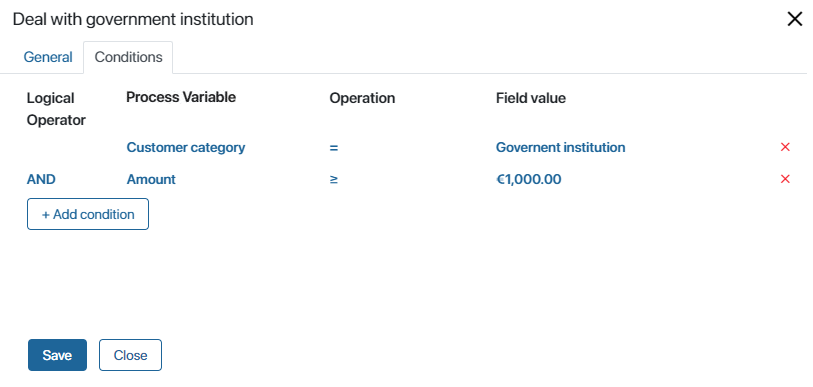The width and height of the screenshot is (813, 387).
Task: Click the Logical Operator column header
Action: [56, 109]
